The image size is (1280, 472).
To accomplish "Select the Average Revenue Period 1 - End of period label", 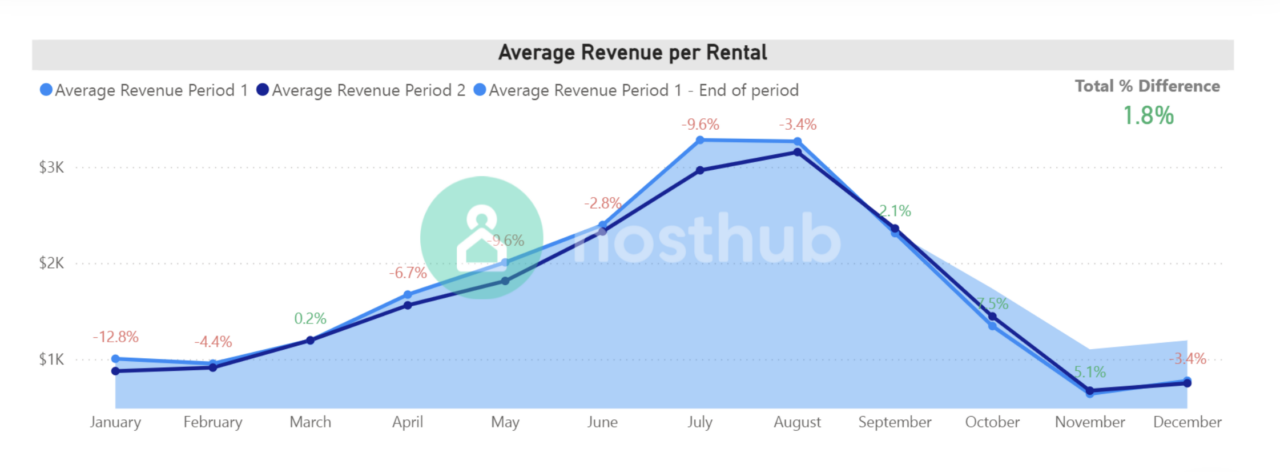I will pos(643,91).
